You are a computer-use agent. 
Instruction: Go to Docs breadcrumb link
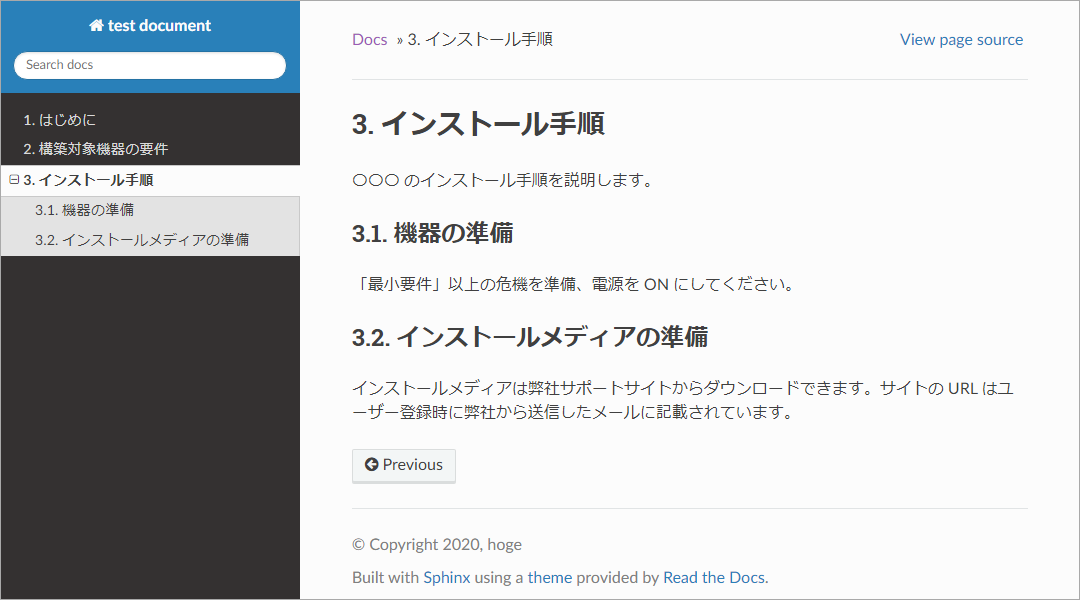(x=370, y=40)
